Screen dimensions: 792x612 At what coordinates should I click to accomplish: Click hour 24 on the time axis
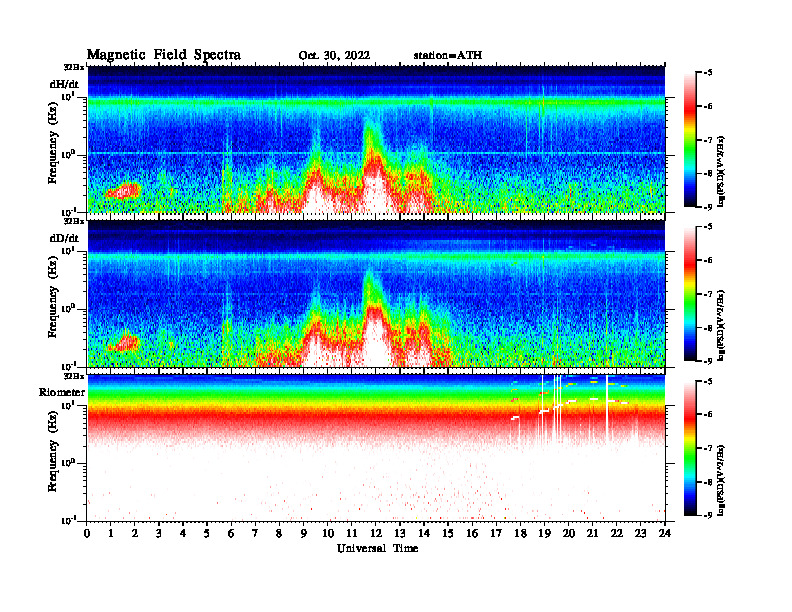point(665,534)
